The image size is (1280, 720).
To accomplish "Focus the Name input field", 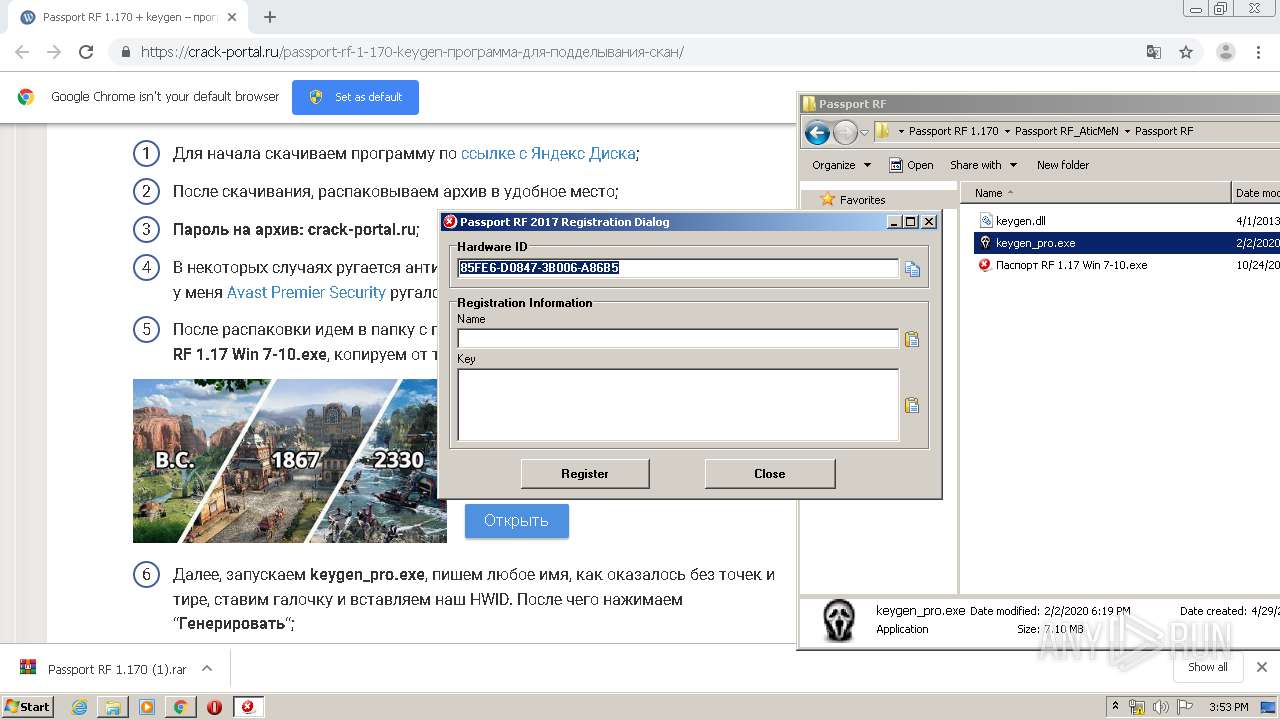I will click(x=678, y=338).
